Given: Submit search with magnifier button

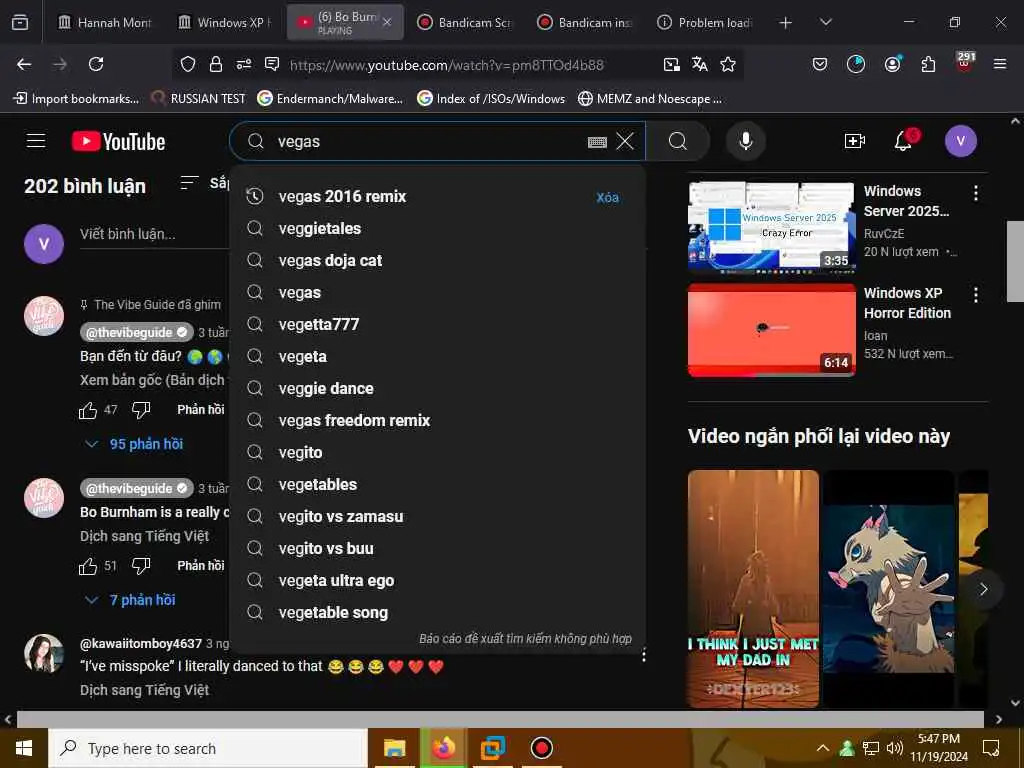Looking at the screenshot, I should tap(678, 141).
